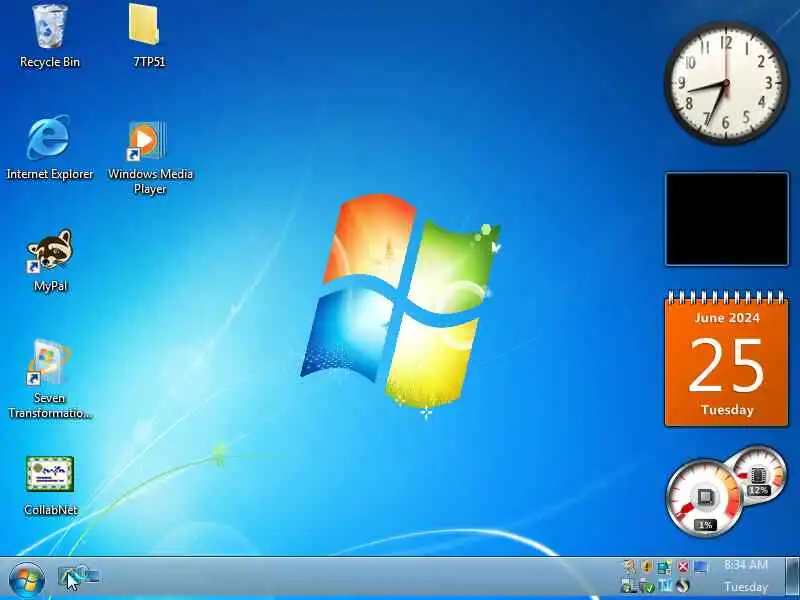Click the top-left tool tray icon

[x=629, y=567]
